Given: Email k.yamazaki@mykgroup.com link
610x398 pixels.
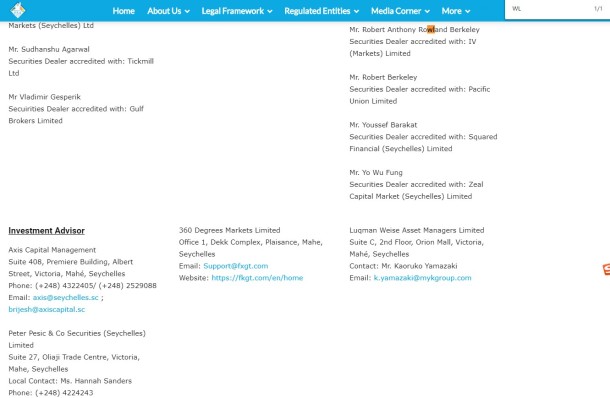Looking at the screenshot, I should coord(422,278).
